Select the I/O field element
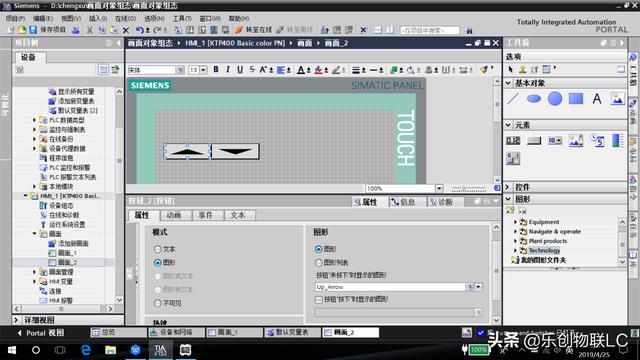 click(x=513, y=140)
